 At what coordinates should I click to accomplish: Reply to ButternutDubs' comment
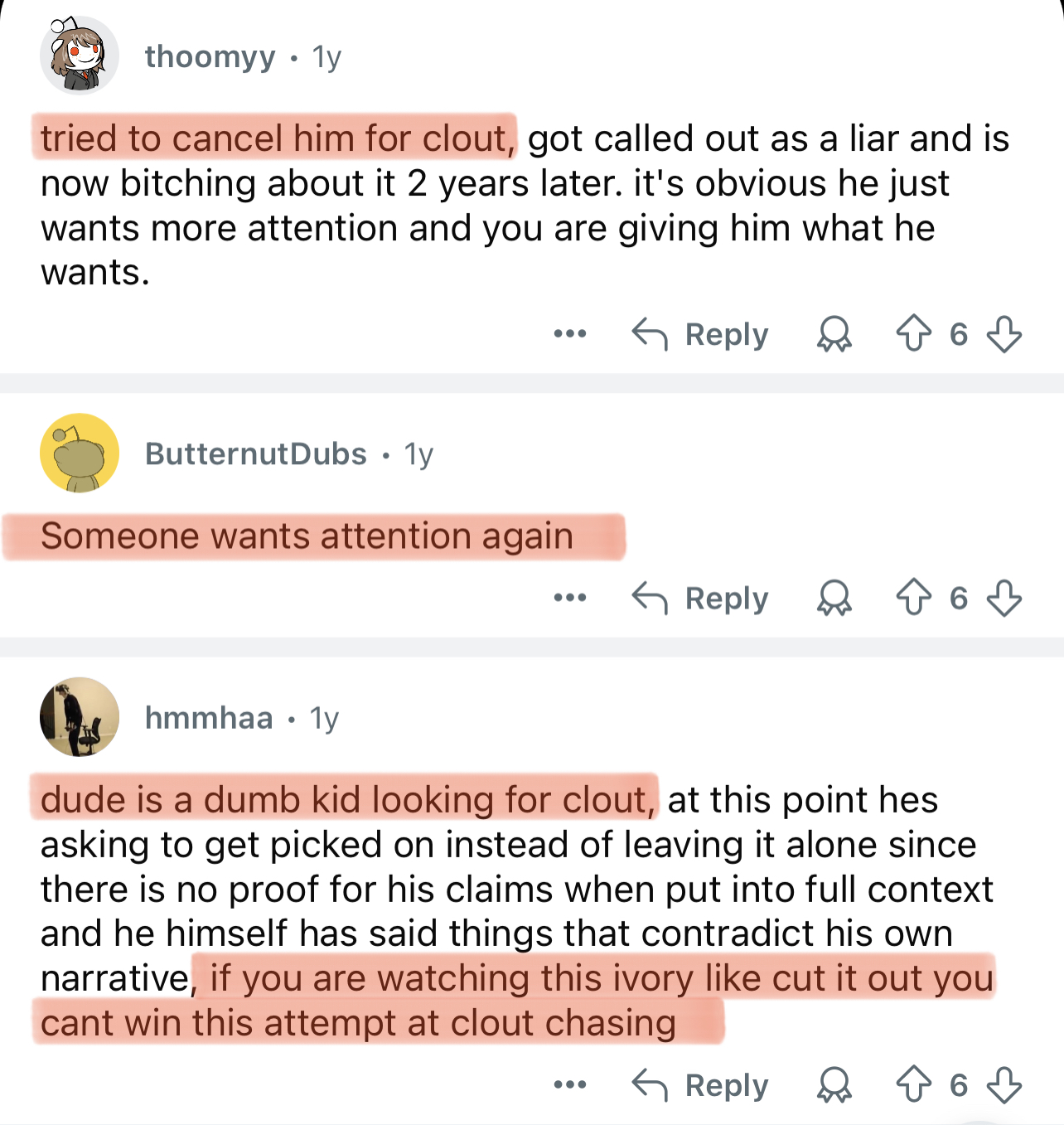point(701,598)
